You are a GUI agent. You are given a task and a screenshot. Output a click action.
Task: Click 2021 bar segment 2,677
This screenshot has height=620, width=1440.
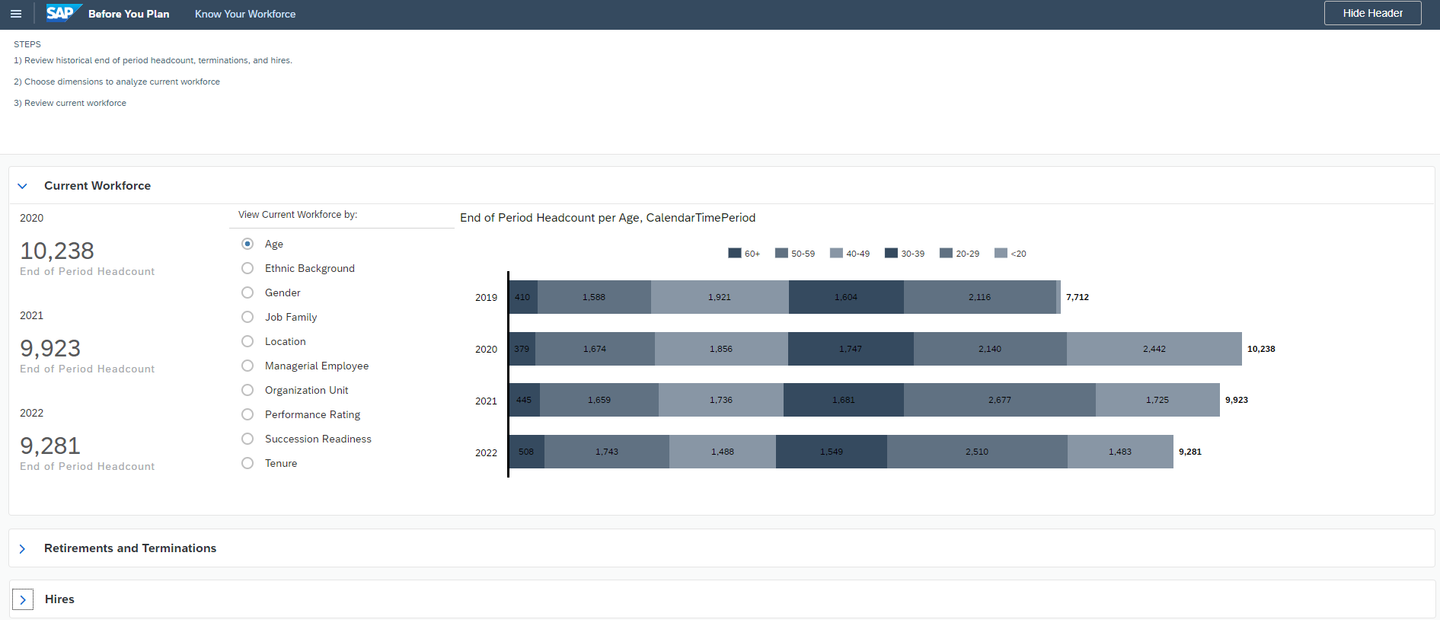pyautogui.click(x=1000, y=400)
